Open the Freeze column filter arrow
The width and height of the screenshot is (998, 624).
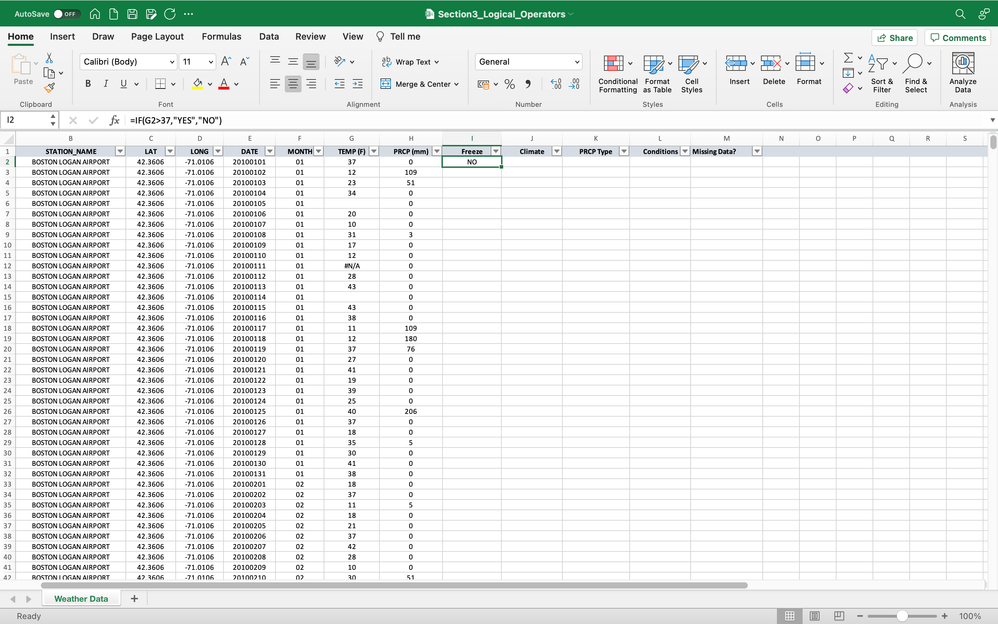point(497,151)
